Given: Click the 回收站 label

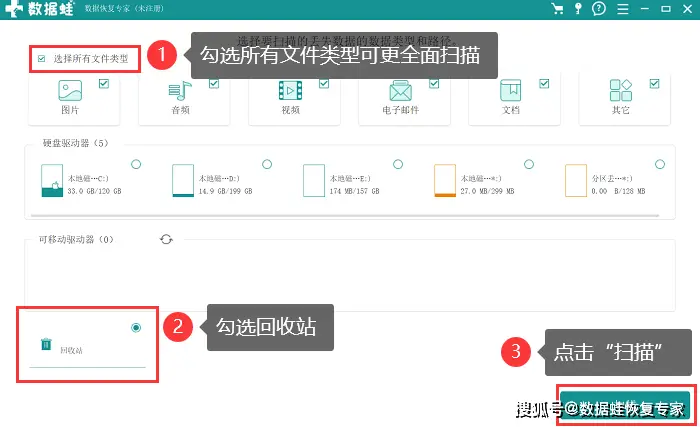Looking at the screenshot, I should [71, 351].
